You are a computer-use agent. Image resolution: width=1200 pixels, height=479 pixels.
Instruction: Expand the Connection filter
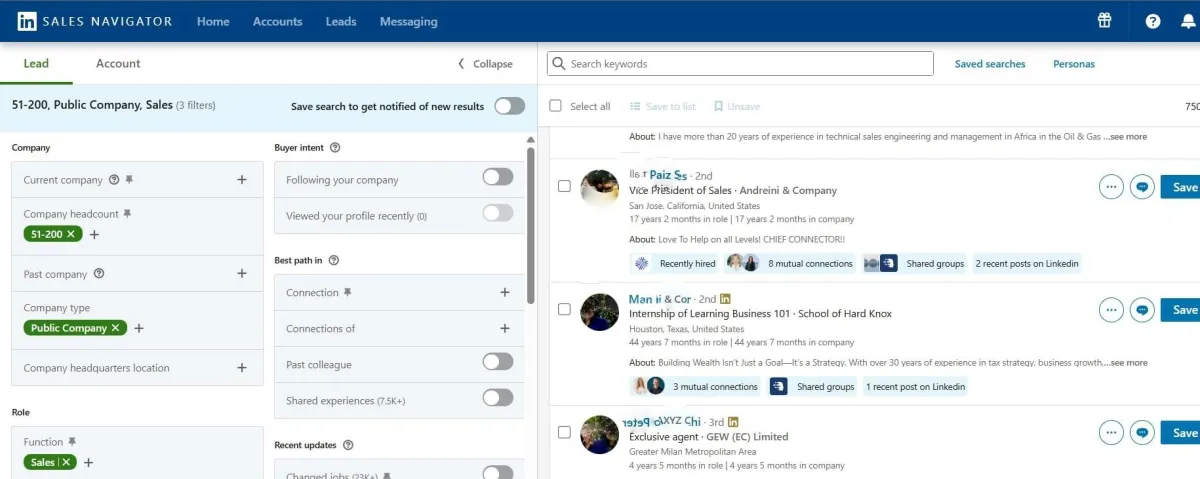point(505,293)
